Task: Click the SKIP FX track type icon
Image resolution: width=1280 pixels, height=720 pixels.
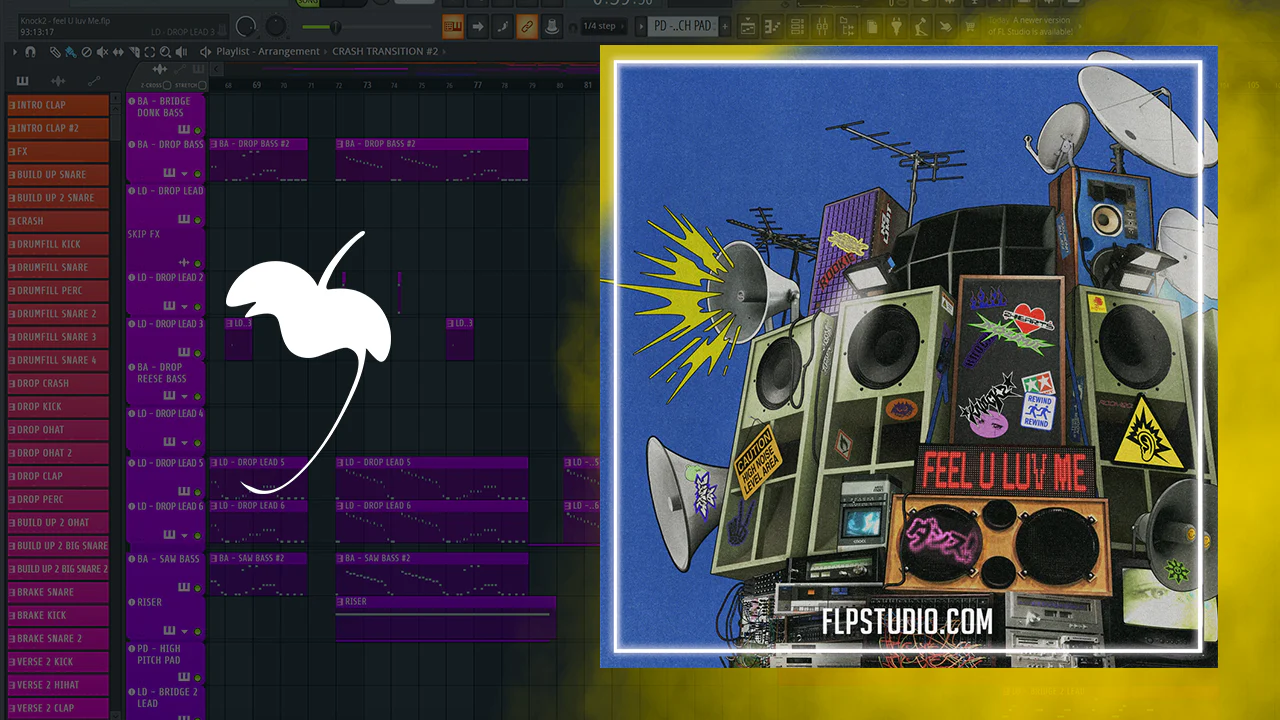Action: point(184,262)
